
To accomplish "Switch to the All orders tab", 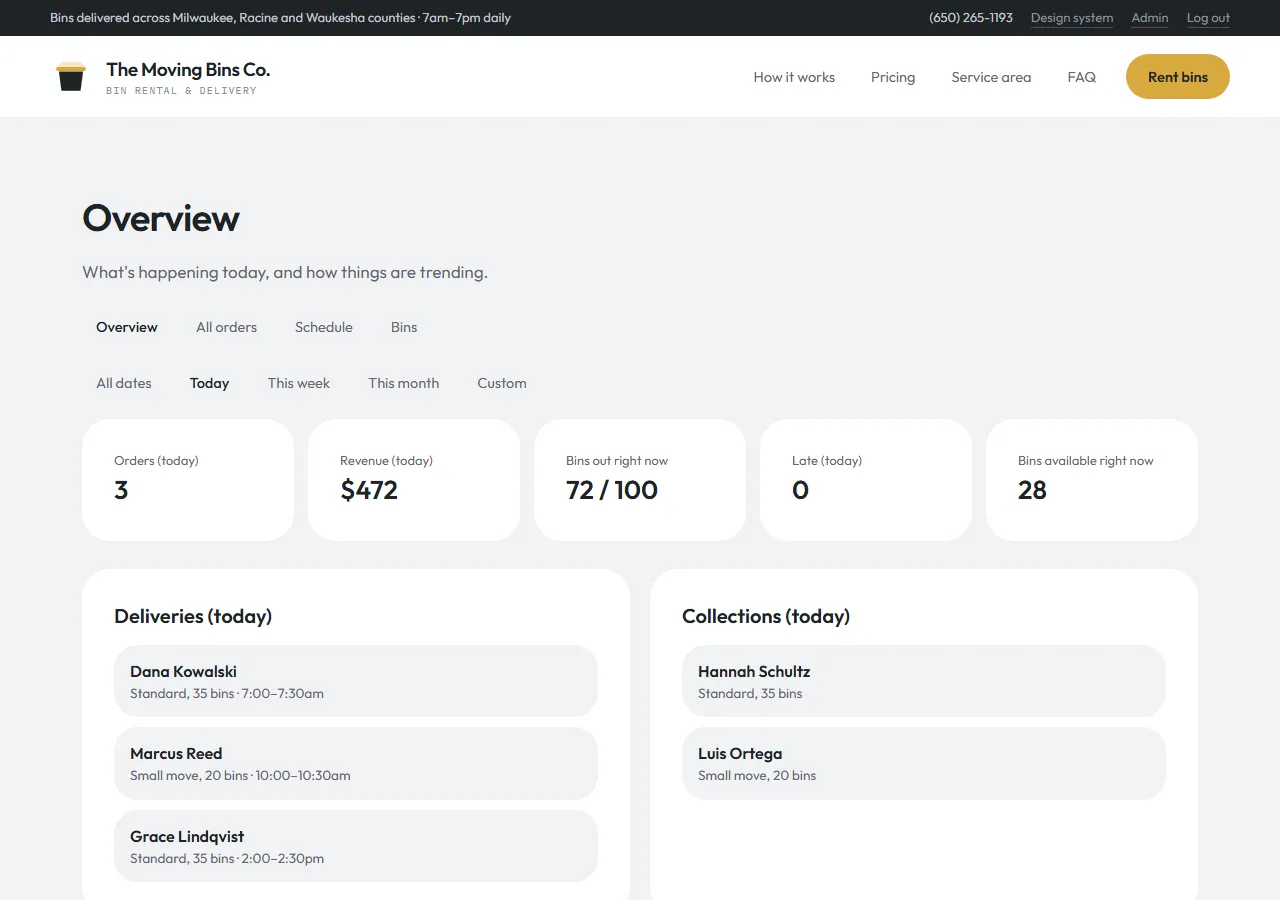I will point(226,327).
